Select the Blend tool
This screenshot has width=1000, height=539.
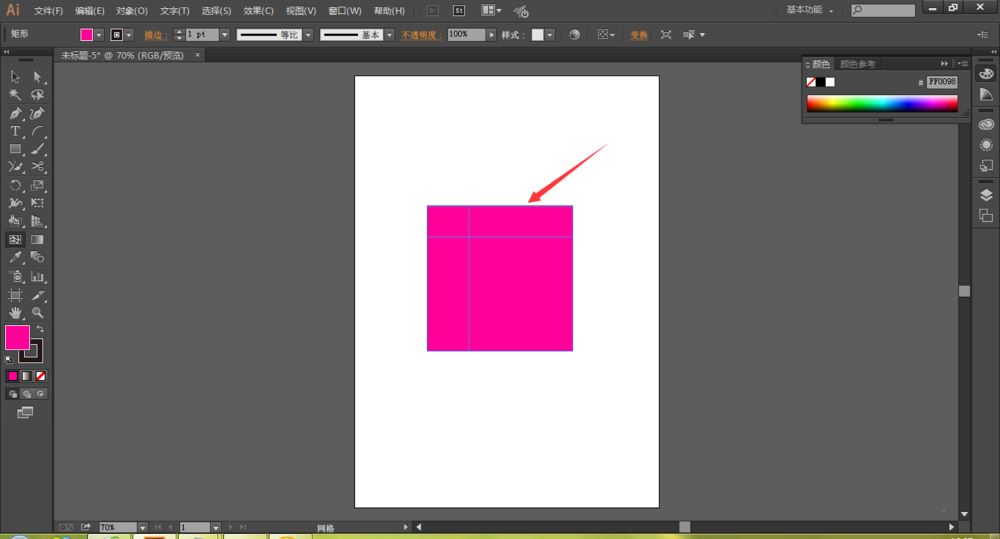pos(38,258)
